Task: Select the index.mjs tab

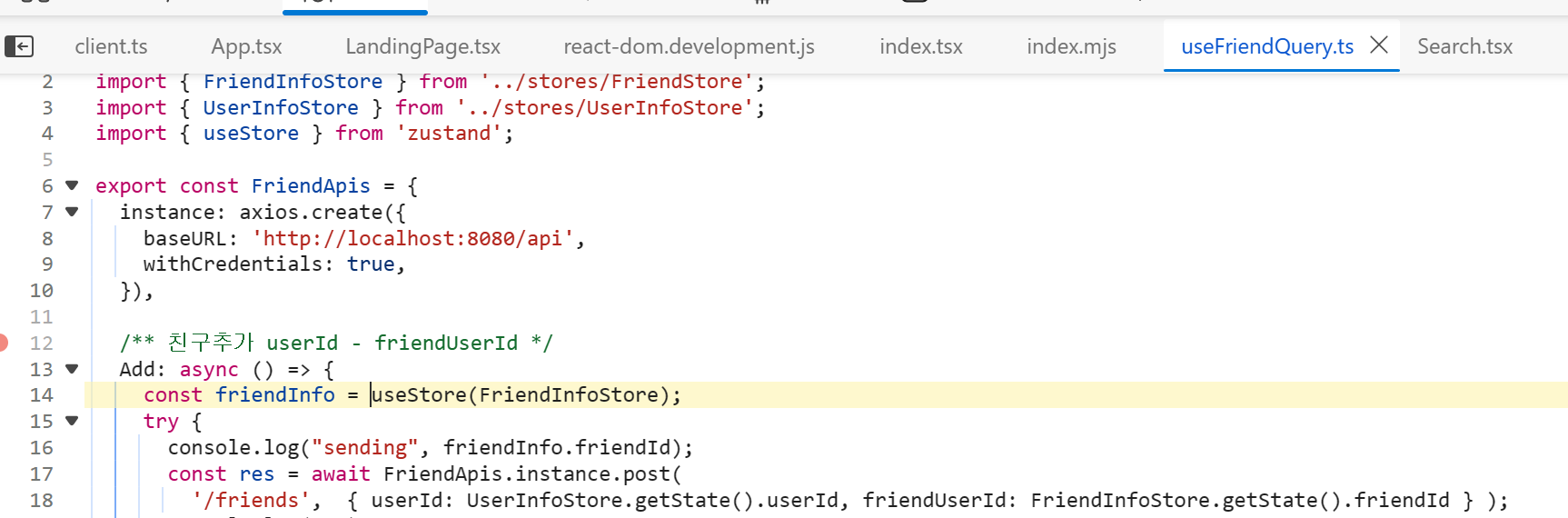Action: click(x=1071, y=46)
